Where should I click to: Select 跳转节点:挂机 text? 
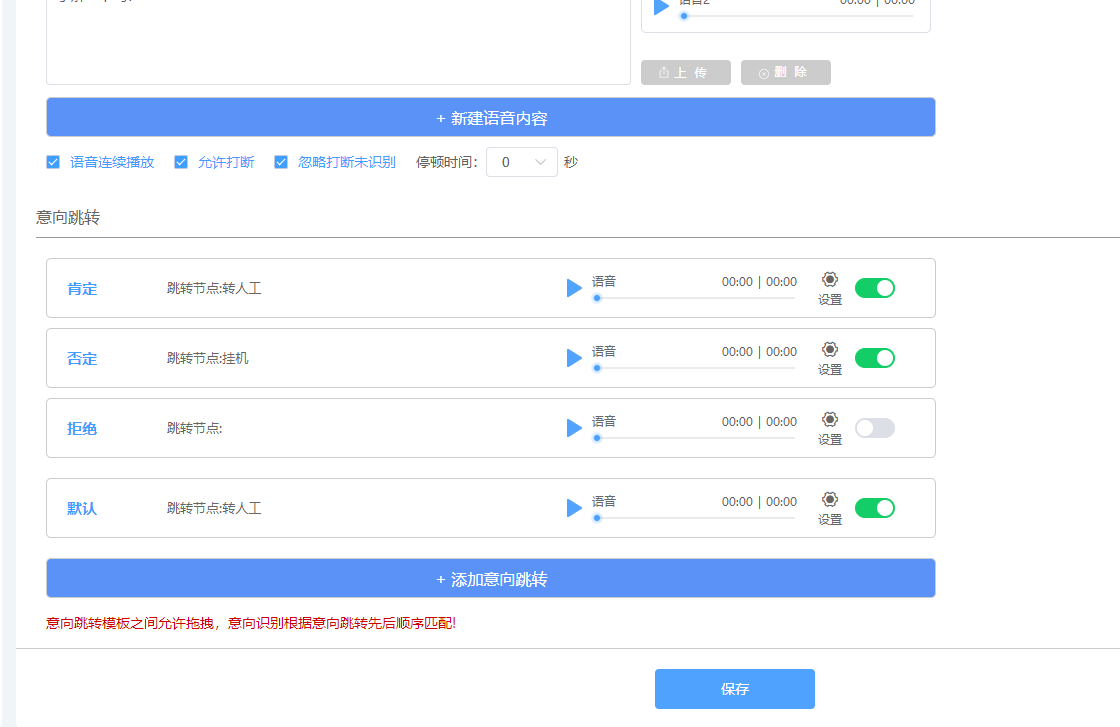coord(208,359)
